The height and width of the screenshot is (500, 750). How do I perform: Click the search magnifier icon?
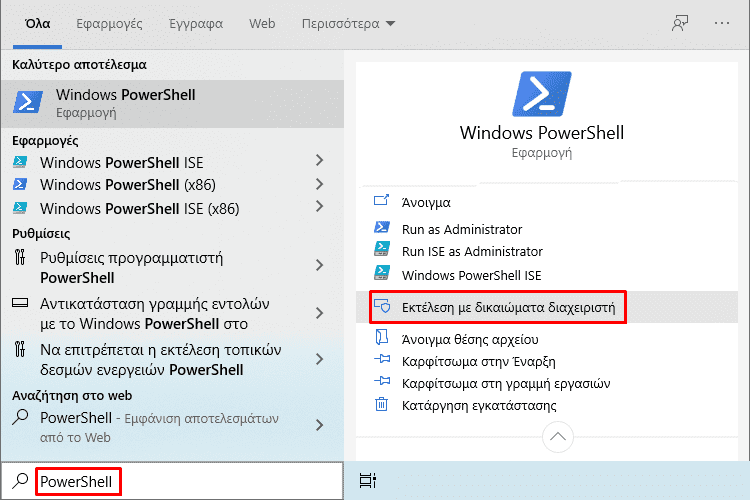tap(18, 481)
